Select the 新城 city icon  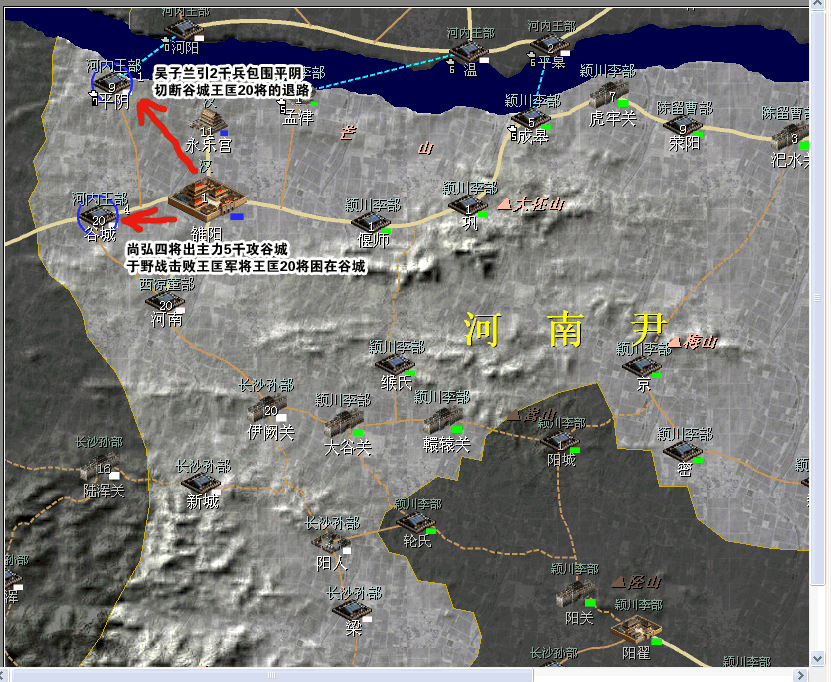pos(200,483)
